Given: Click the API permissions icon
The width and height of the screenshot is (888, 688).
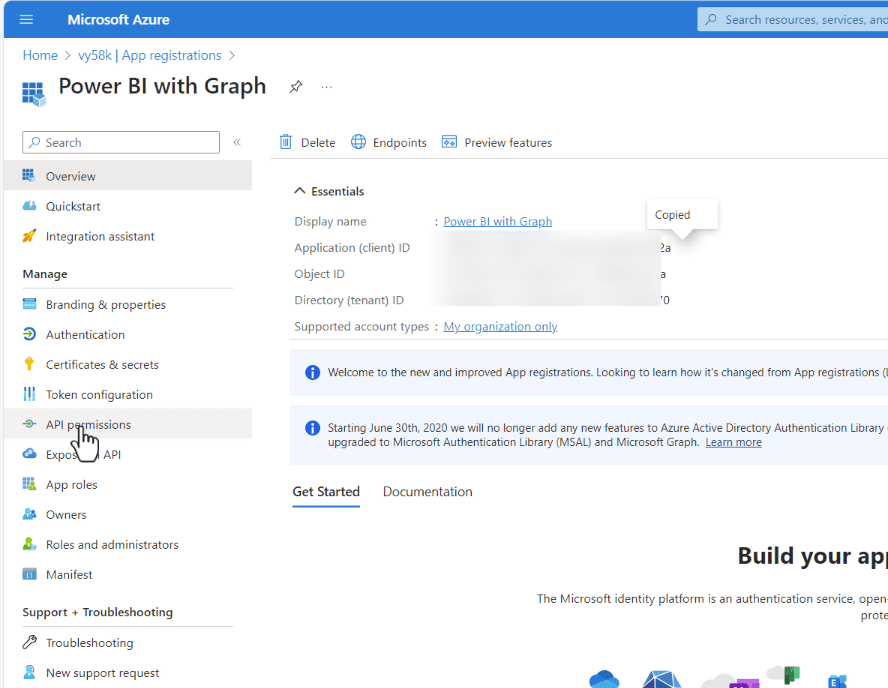Looking at the screenshot, I should [x=29, y=424].
